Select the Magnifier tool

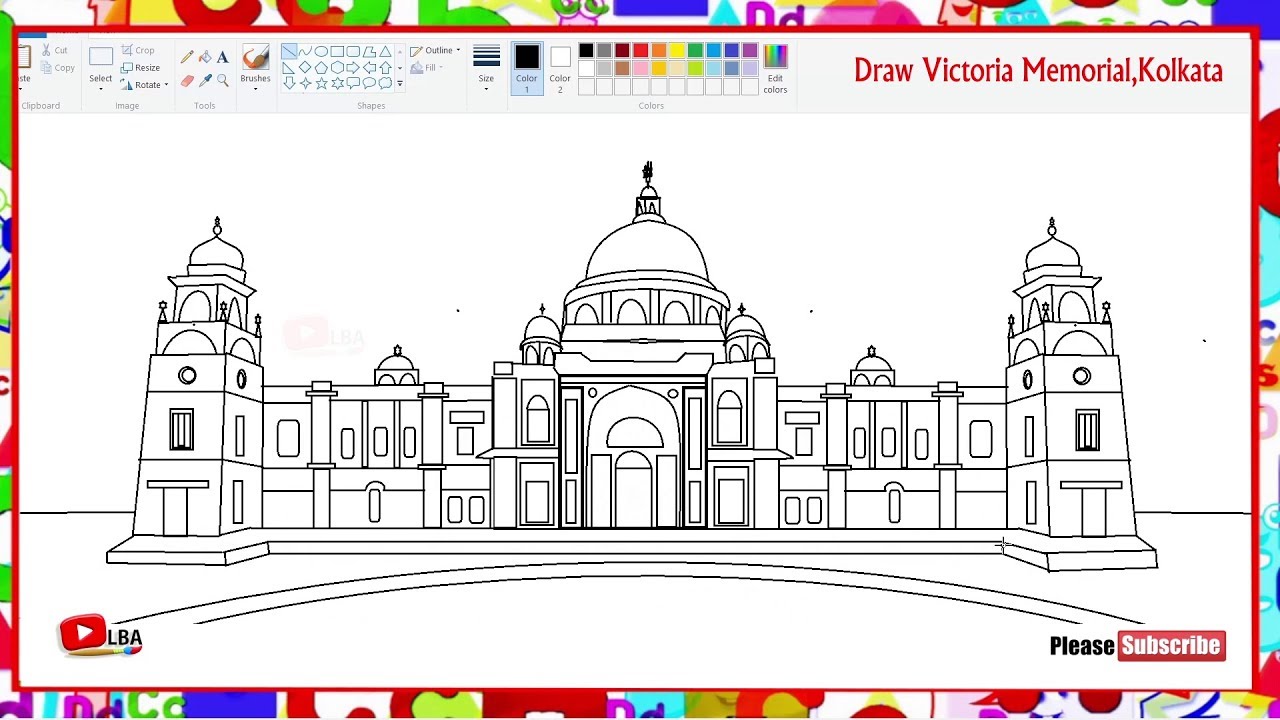click(x=222, y=81)
